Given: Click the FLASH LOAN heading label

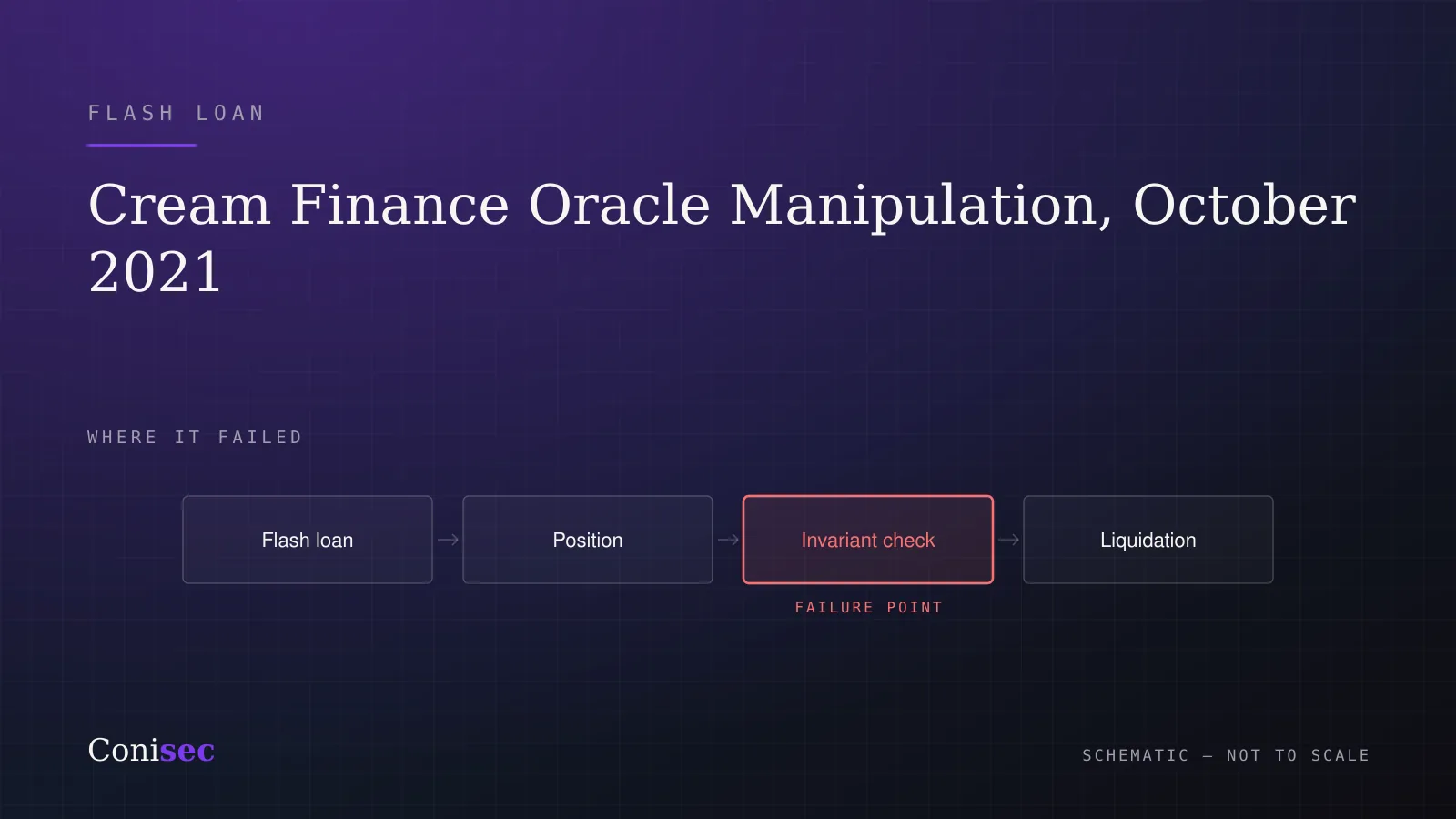Looking at the screenshot, I should click(177, 113).
